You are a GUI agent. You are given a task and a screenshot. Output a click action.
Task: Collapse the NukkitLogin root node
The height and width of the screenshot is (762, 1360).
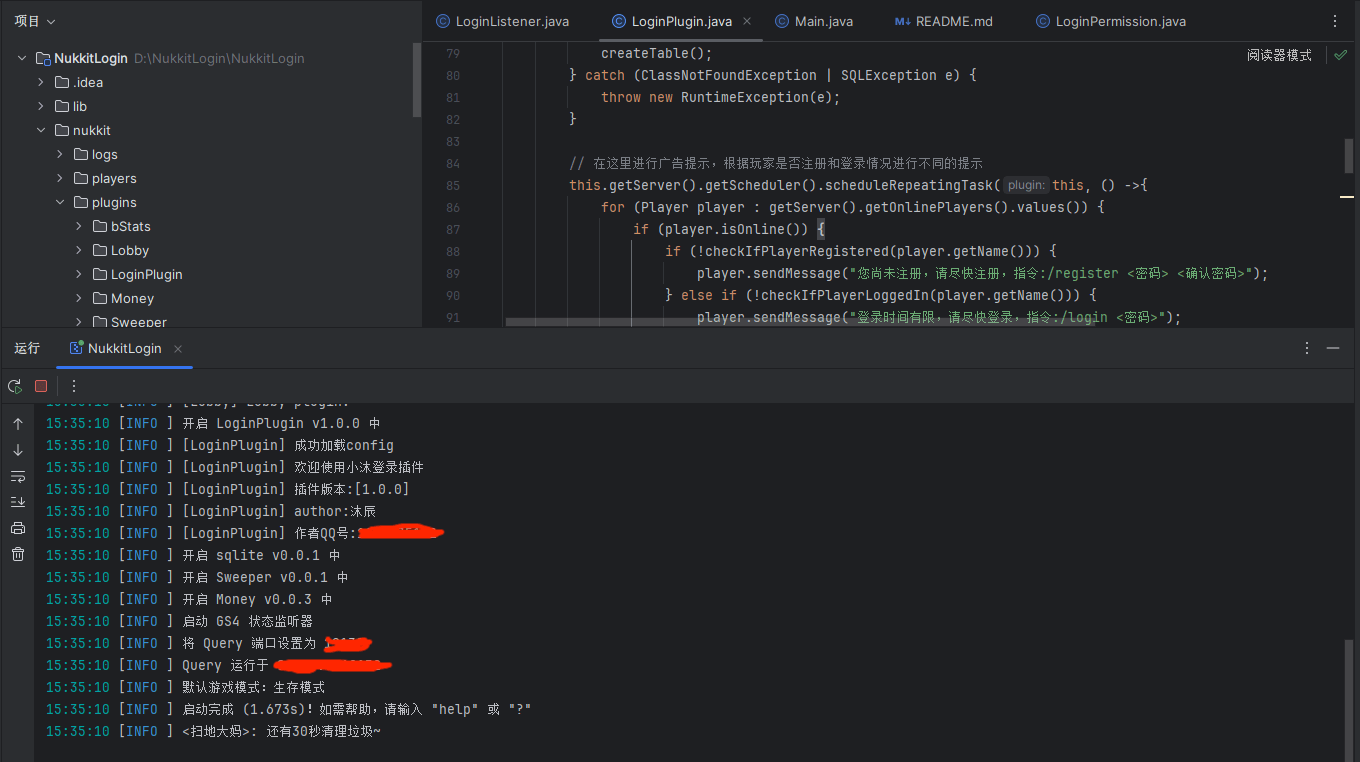click(22, 58)
